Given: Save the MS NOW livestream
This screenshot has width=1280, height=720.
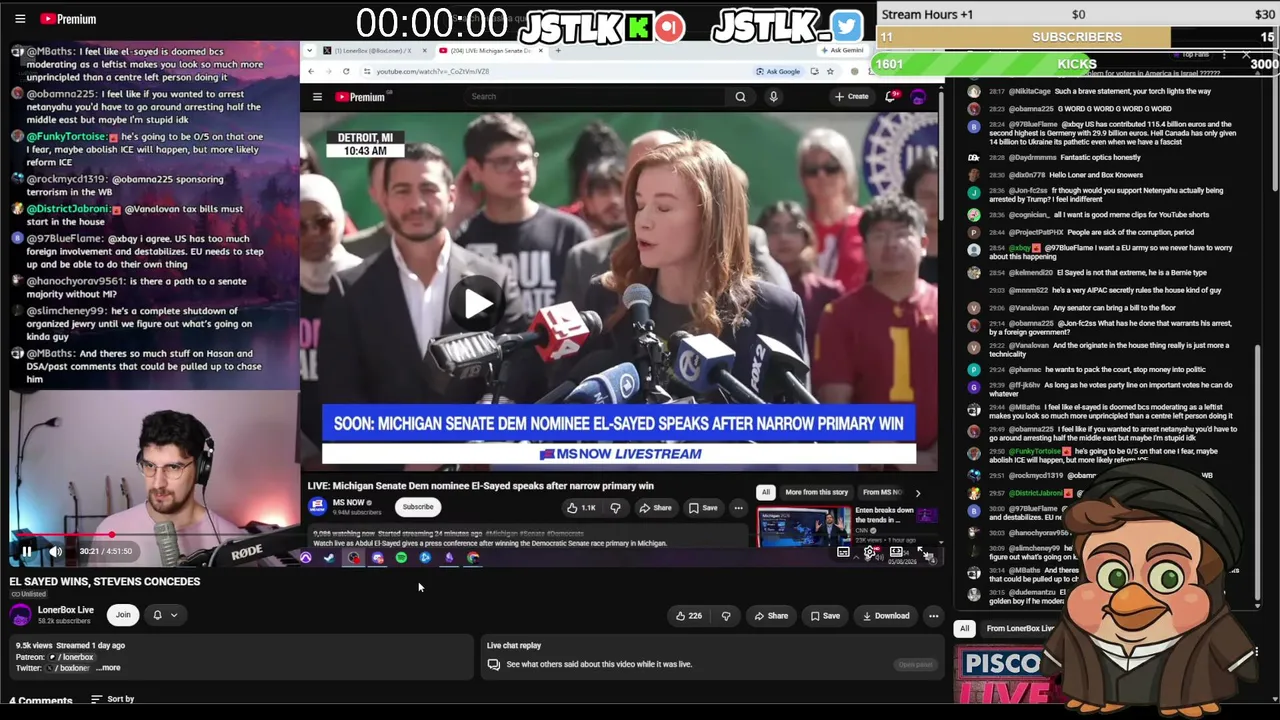Looking at the screenshot, I should 703,508.
